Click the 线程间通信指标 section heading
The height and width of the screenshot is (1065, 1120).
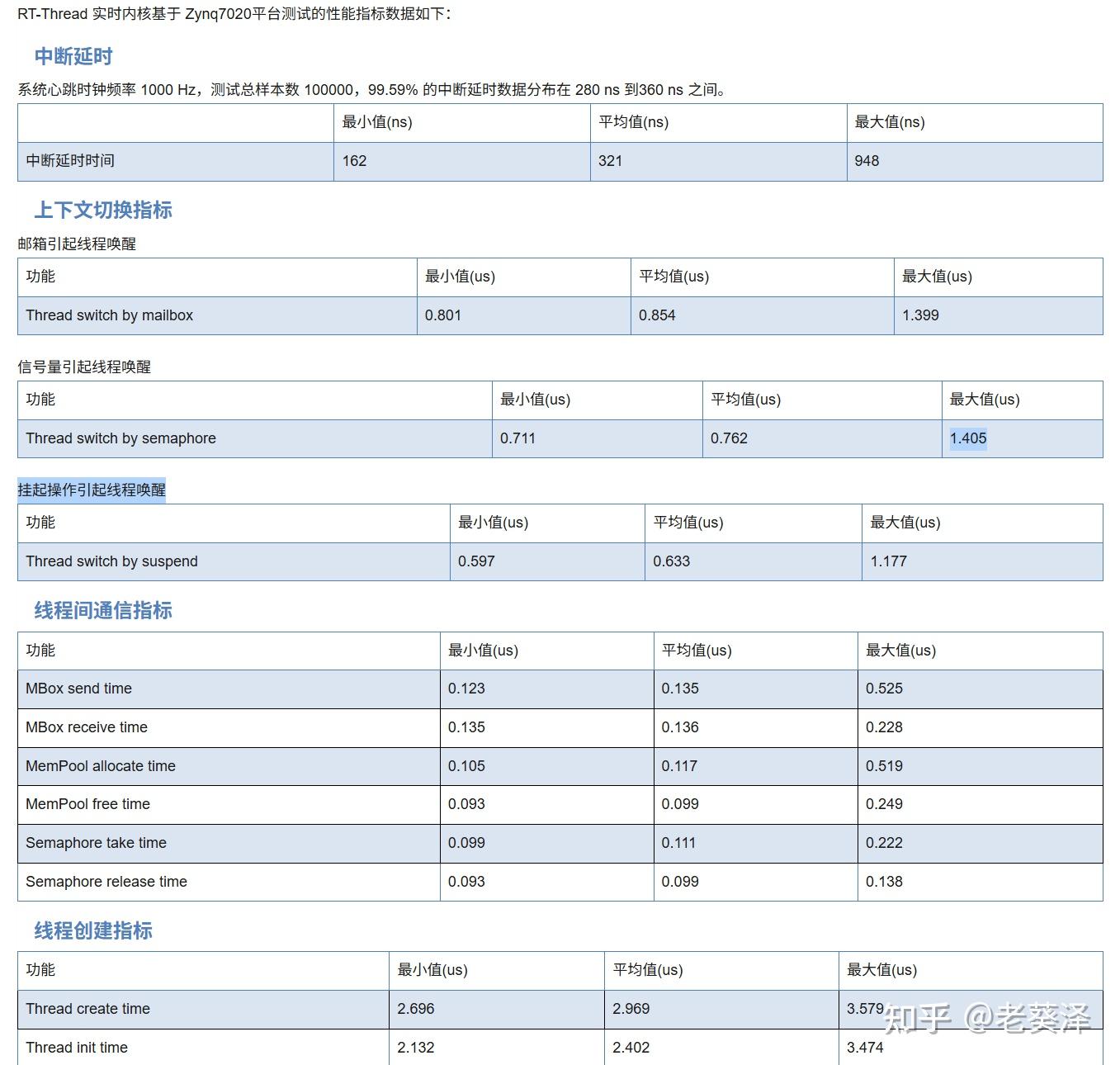pyautogui.click(x=102, y=611)
